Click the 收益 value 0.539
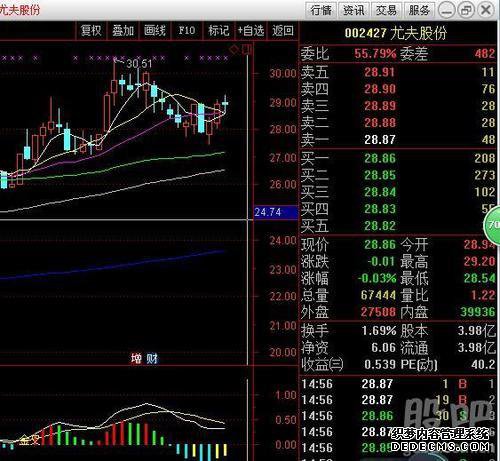500x461 pixels. click(380, 364)
